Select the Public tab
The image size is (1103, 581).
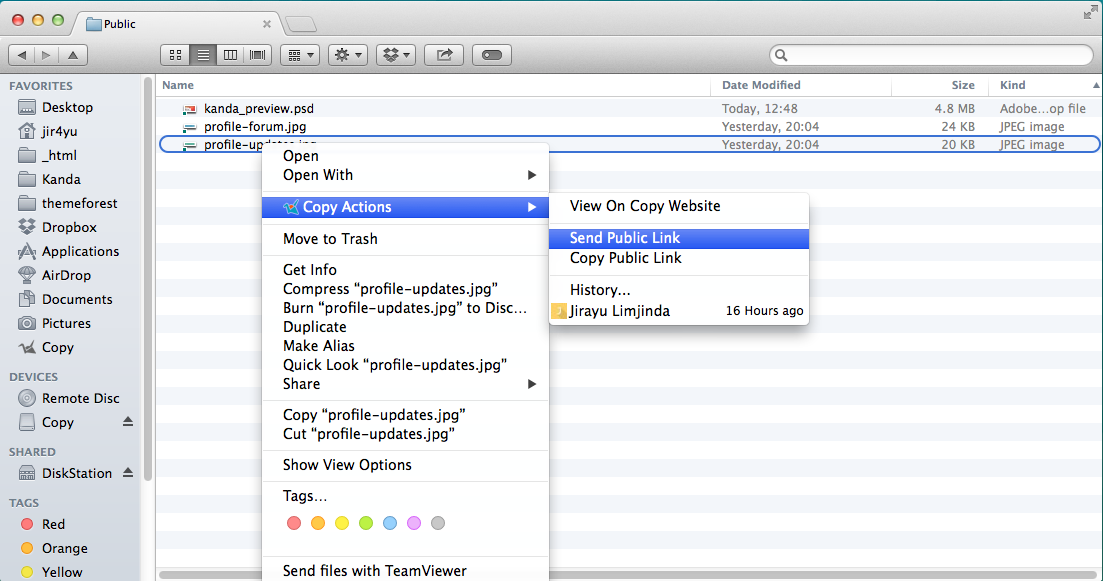176,24
